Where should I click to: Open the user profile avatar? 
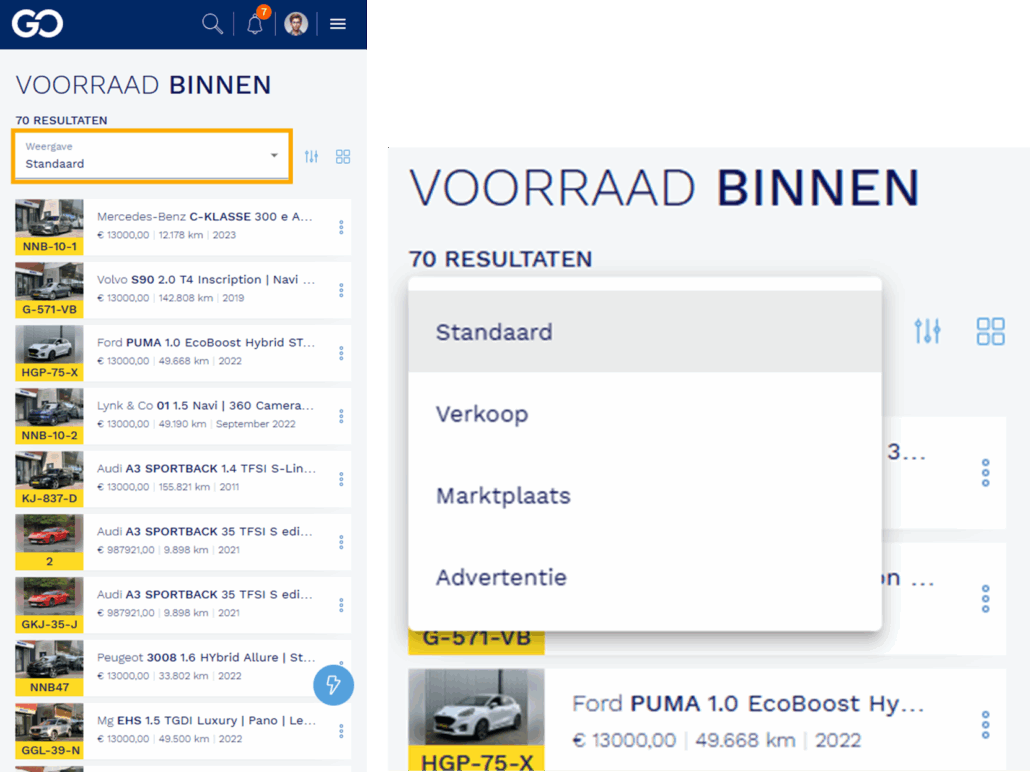pyautogui.click(x=296, y=24)
